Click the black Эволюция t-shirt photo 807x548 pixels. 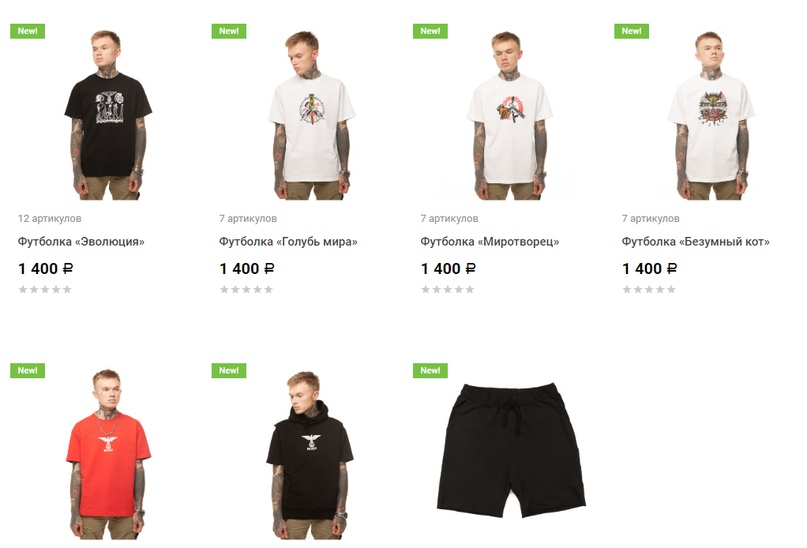click(108, 115)
